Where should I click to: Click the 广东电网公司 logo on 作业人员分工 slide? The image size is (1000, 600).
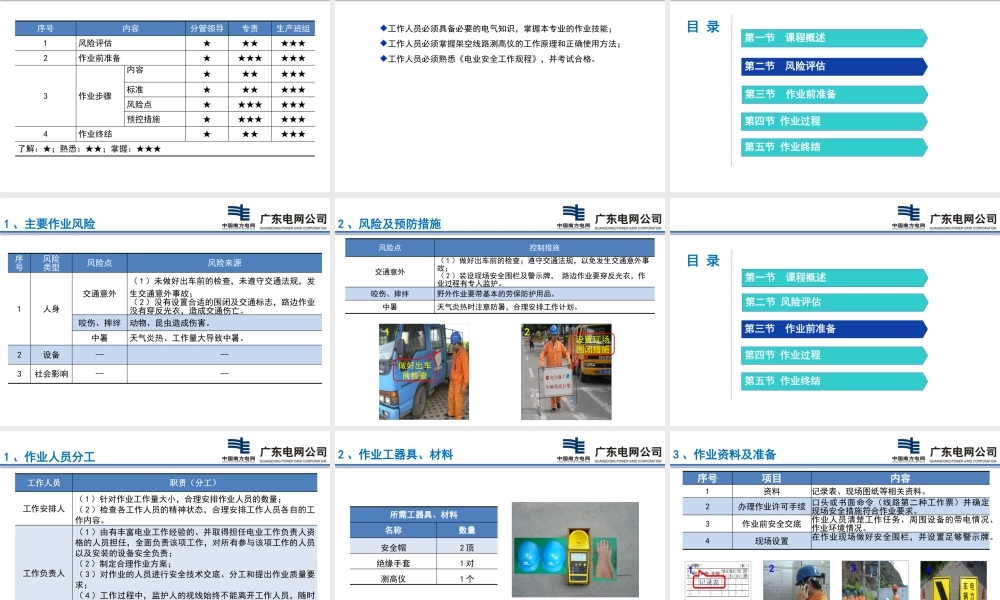coord(292,450)
